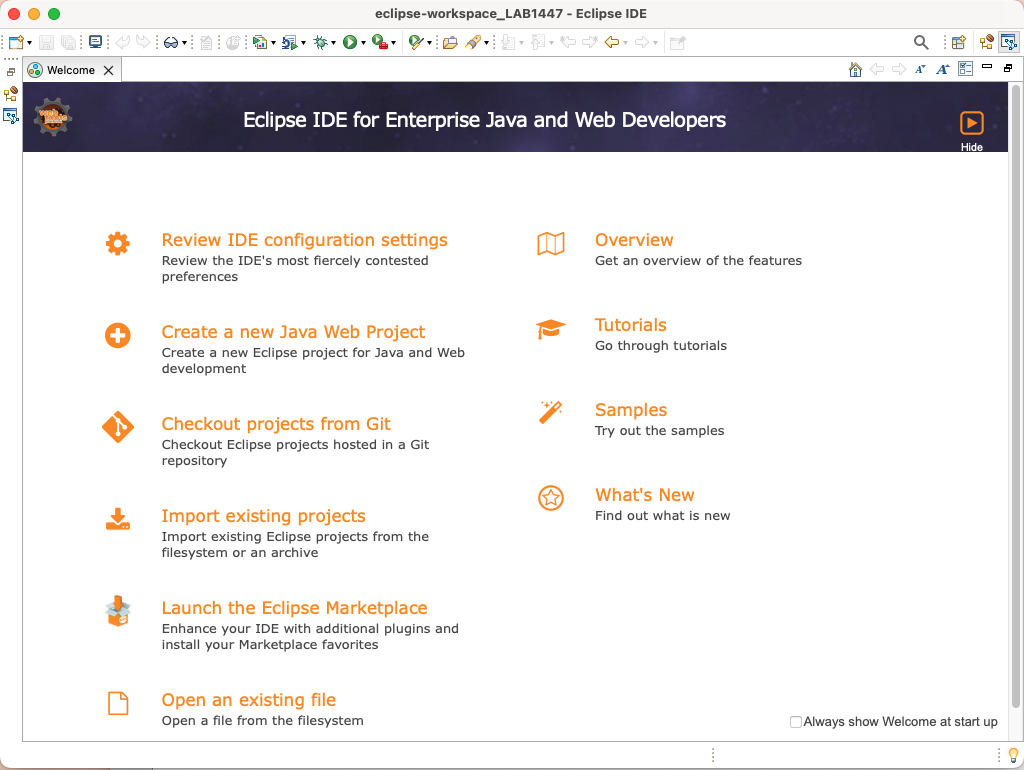The image size is (1024, 770).
Task: Click the Run External Tools icon
Action: pos(380,42)
